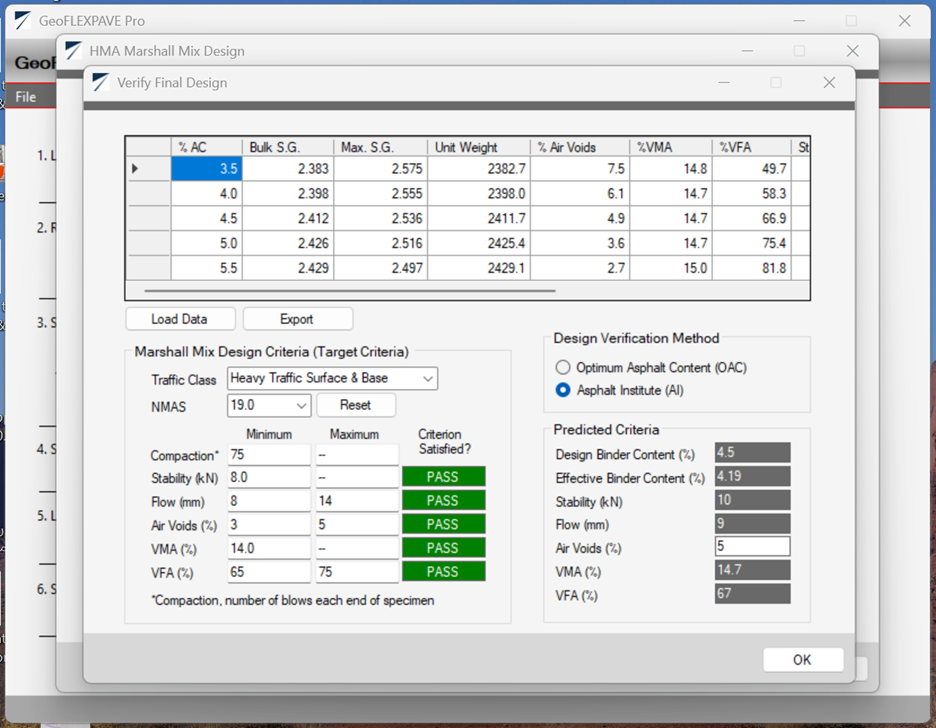Click the predicted Stability value 10
Image resolution: width=936 pixels, height=728 pixels.
point(752,500)
